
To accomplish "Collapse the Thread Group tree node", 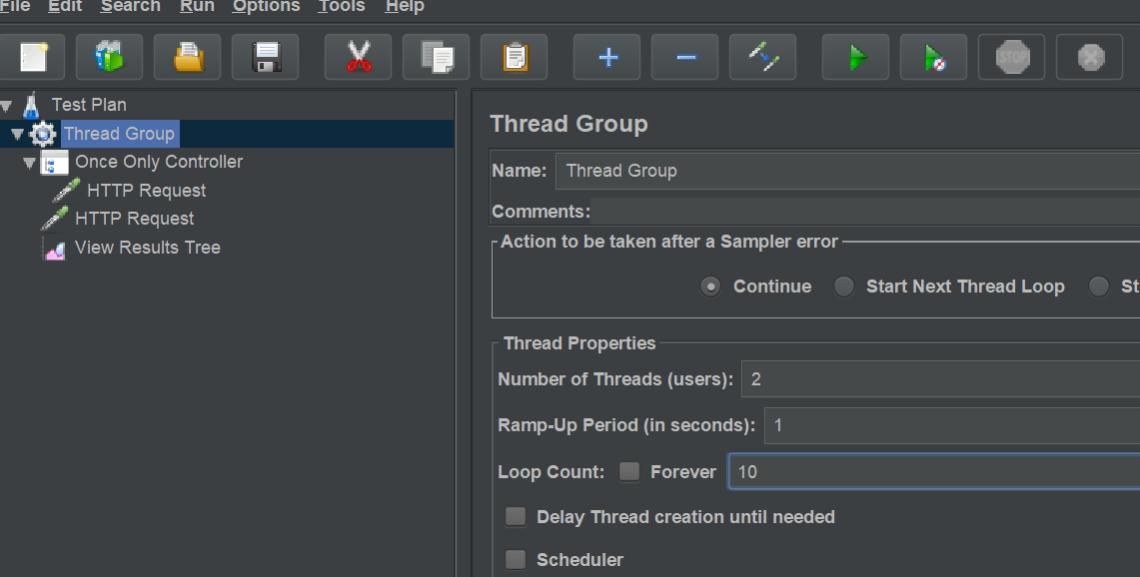I will tap(17, 134).
